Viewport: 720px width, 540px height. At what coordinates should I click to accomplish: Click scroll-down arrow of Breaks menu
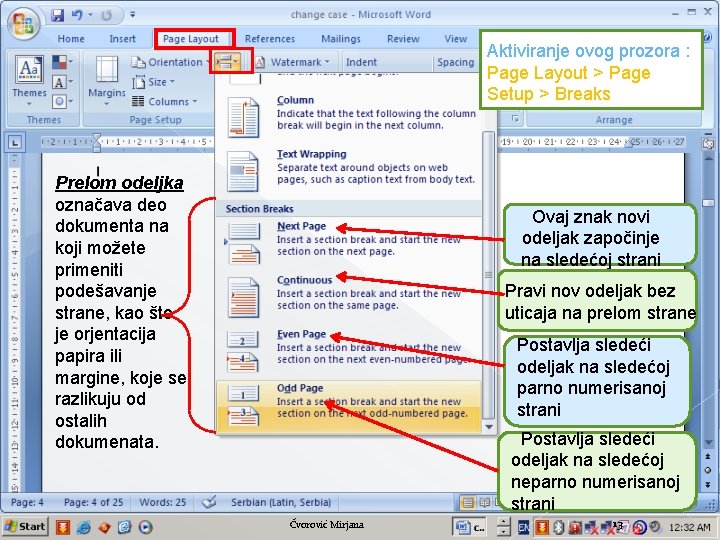click(x=489, y=427)
